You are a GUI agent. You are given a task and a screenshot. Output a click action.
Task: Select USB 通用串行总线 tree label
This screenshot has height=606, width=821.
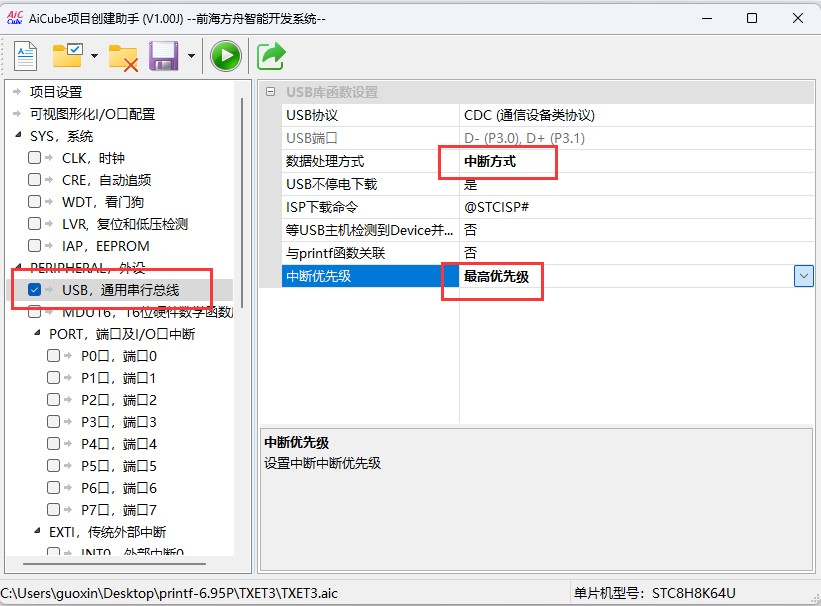(120, 290)
